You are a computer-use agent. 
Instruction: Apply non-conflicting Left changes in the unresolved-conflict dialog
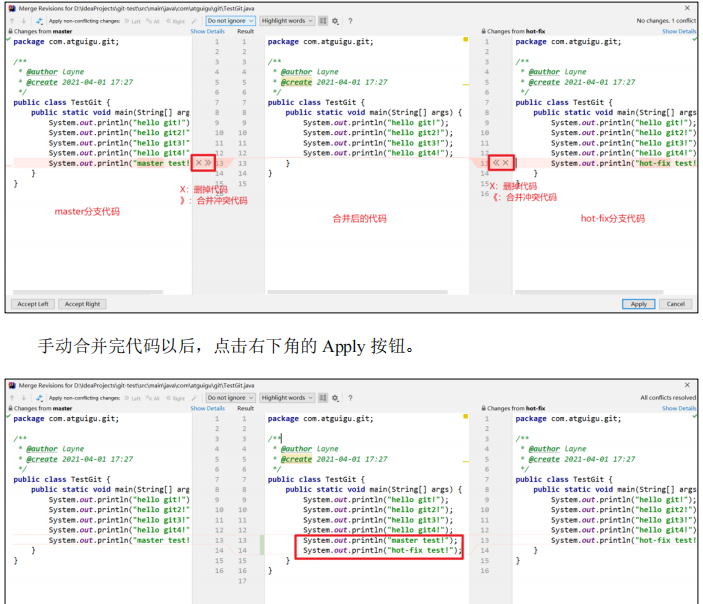click(133, 21)
